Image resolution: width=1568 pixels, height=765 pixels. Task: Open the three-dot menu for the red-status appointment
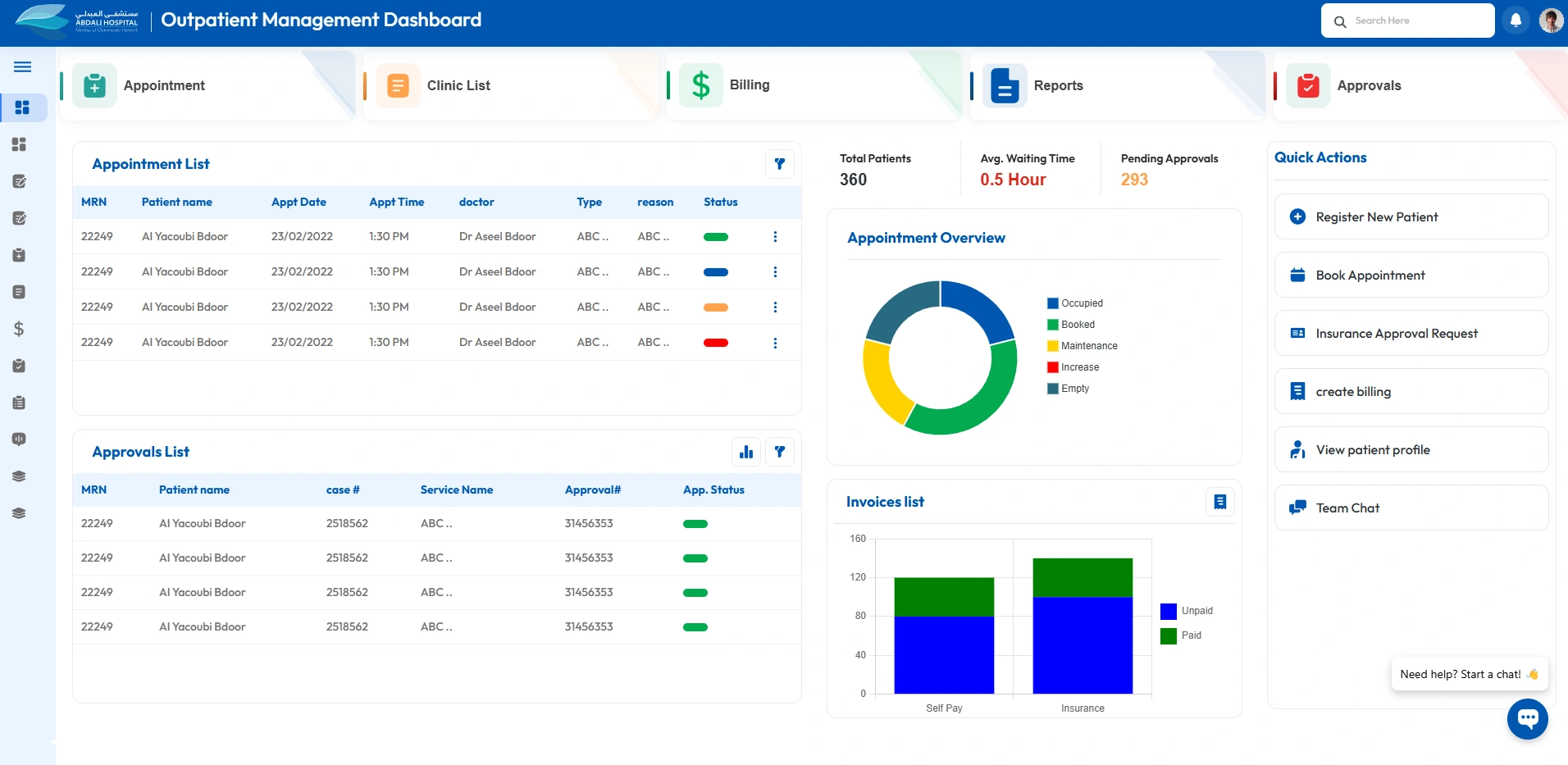pyautogui.click(x=775, y=343)
